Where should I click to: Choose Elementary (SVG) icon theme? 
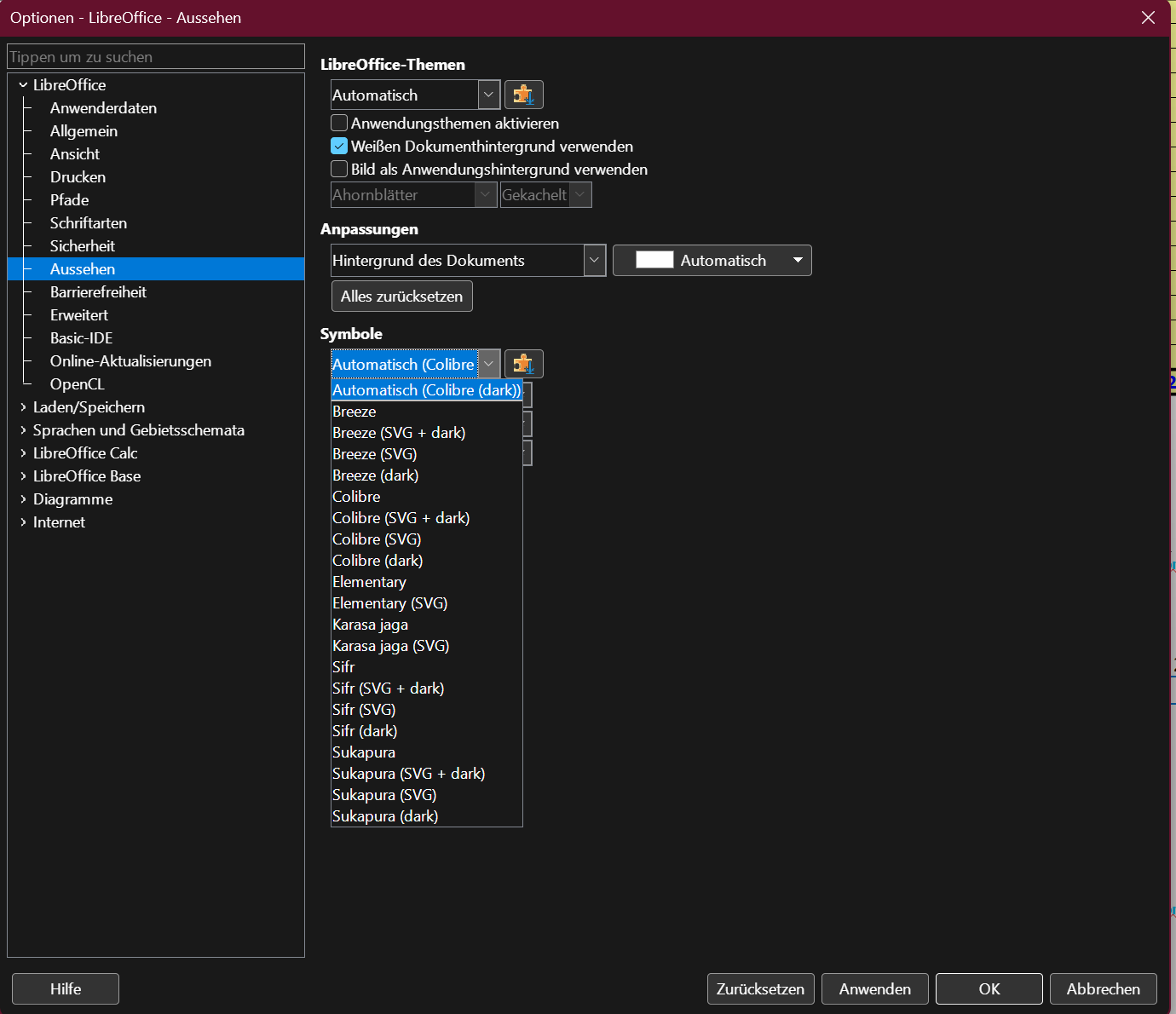coord(426,602)
